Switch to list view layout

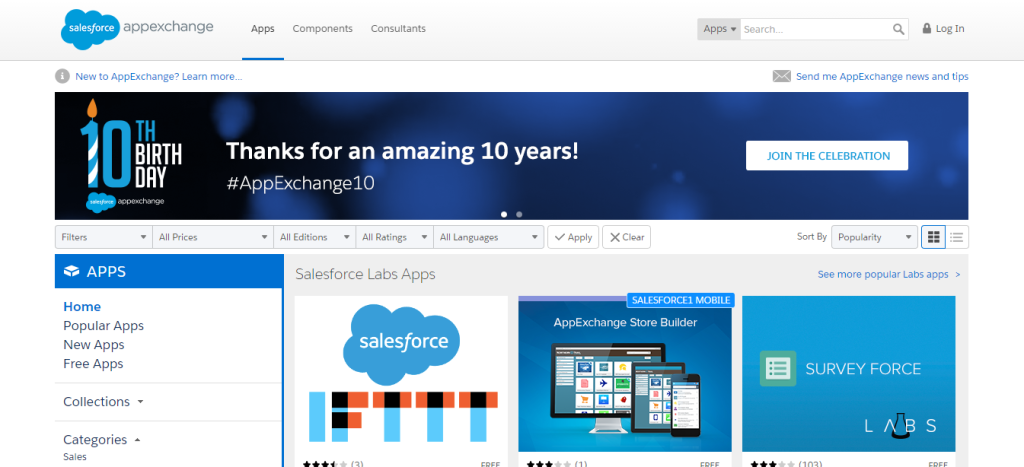pos(957,237)
